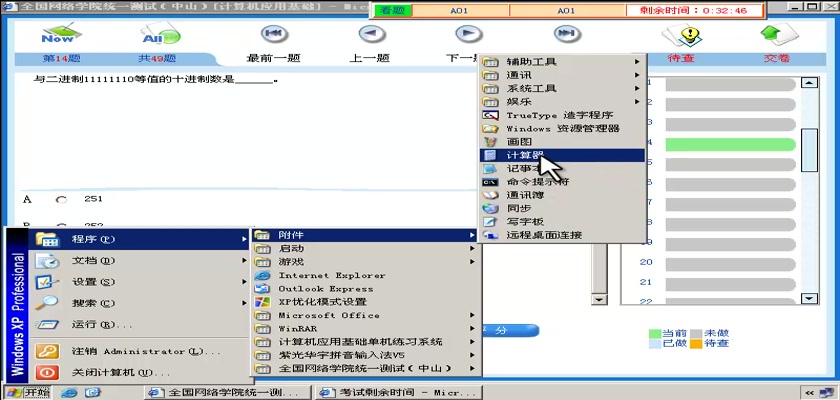This screenshot has height=400, width=840.
Task: Open 考试剩余时间 taskbar window button
Action: 399,393
